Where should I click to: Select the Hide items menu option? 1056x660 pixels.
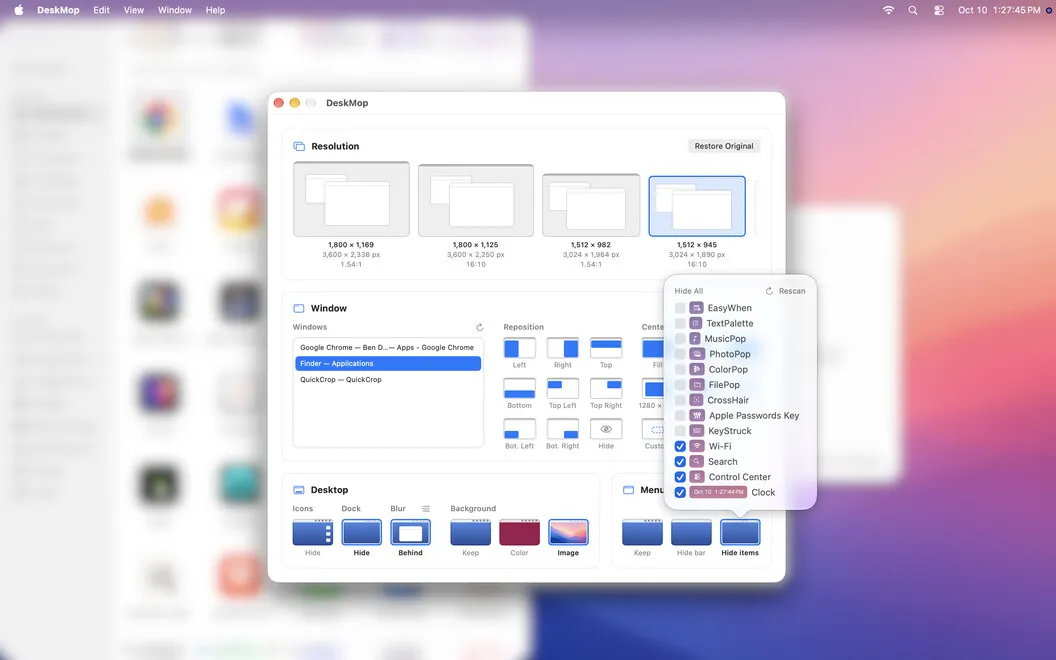tap(739, 532)
